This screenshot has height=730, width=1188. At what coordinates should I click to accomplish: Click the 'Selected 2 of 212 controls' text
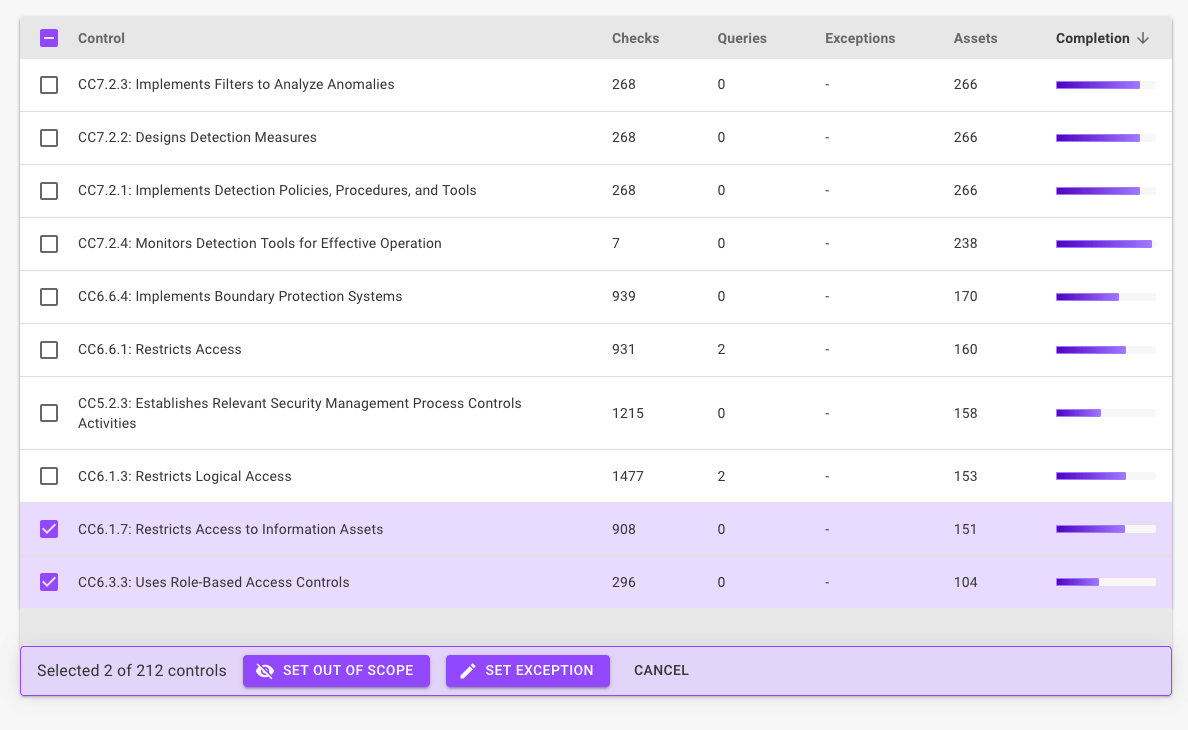132,670
